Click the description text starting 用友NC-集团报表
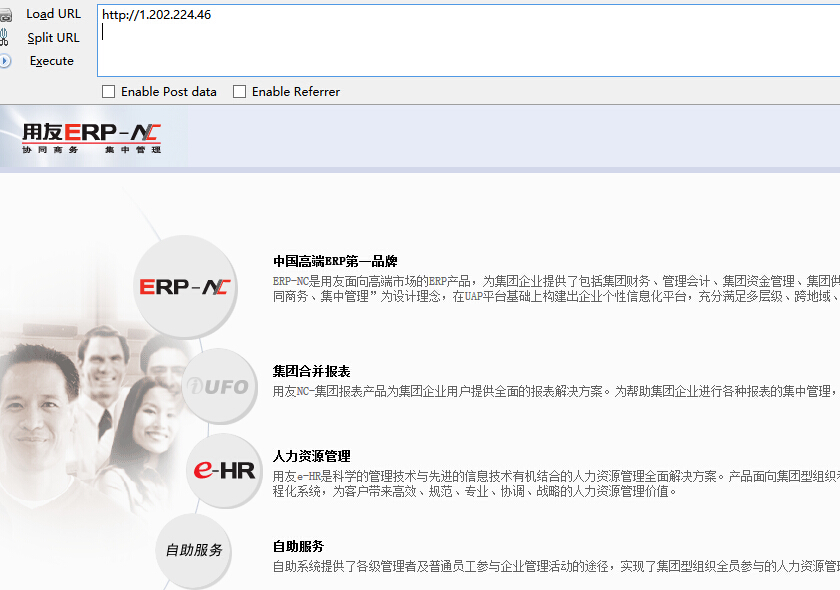Image resolution: width=840 pixels, height=590 pixels. click(556, 391)
